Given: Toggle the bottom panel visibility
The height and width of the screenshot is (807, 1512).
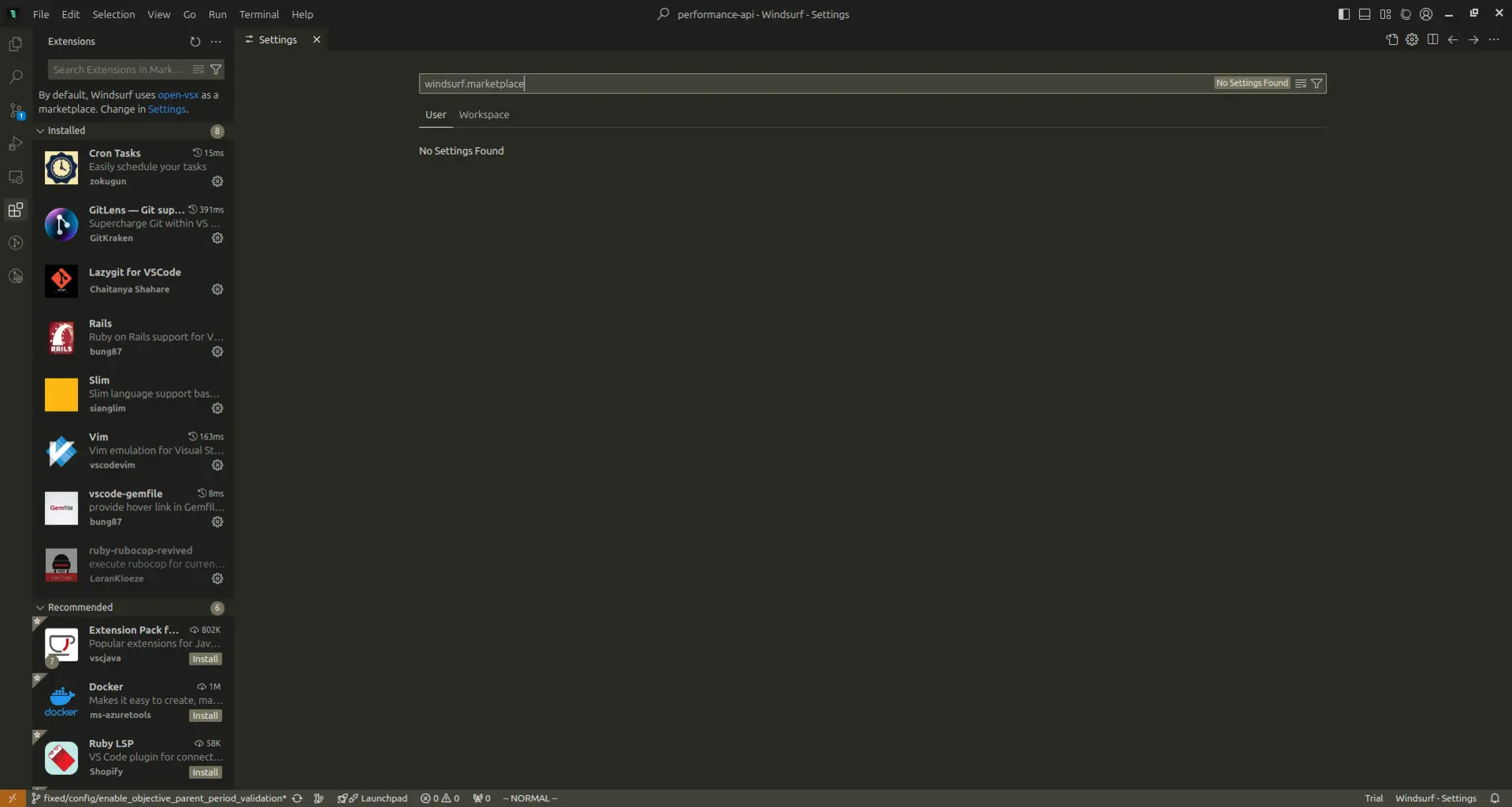Looking at the screenshot, I should click(1365, 14).
